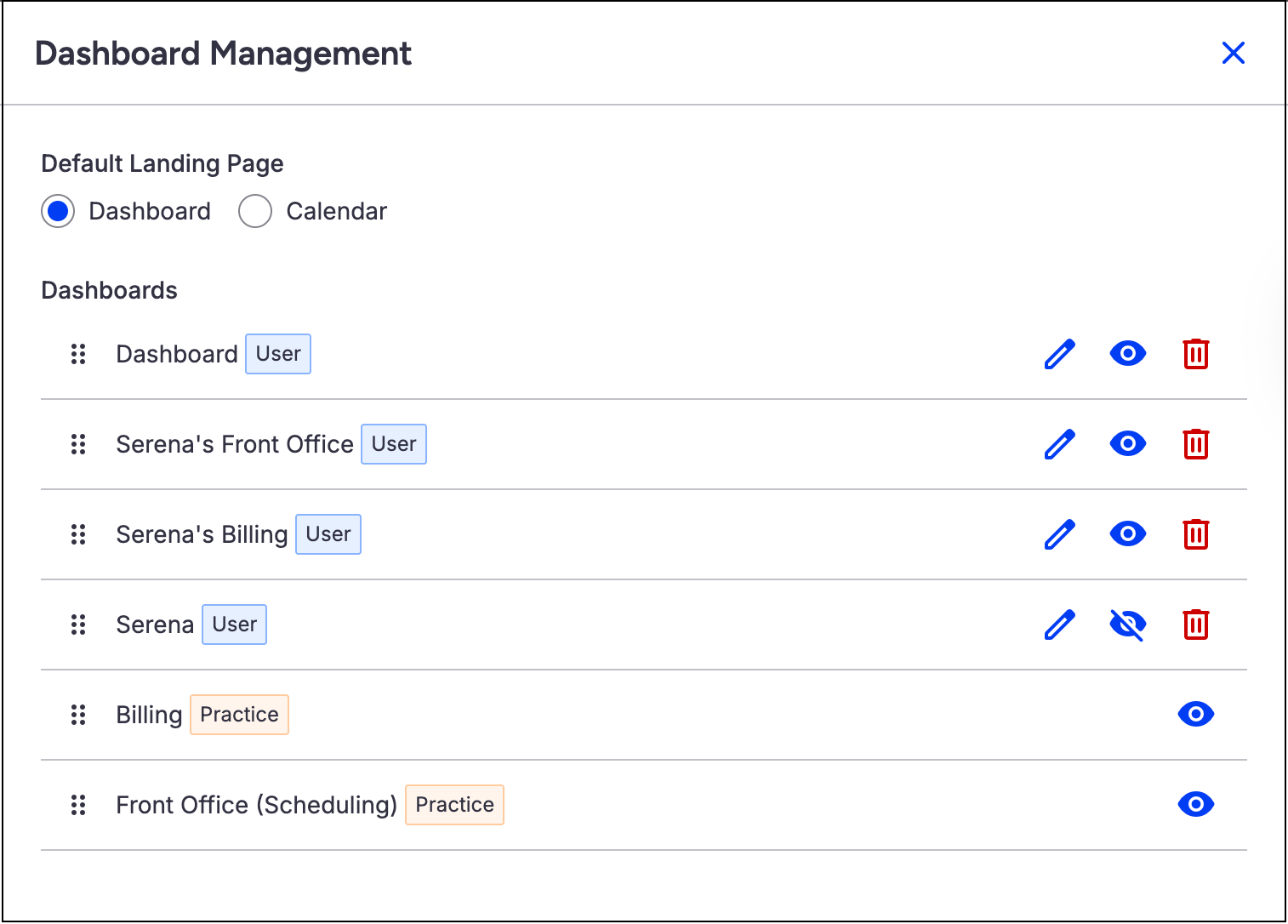Image resolution: width=1288 pixels, height=924 pixels.
Task: Toggle visibility of Serena's Billing
Action: 1127,534
